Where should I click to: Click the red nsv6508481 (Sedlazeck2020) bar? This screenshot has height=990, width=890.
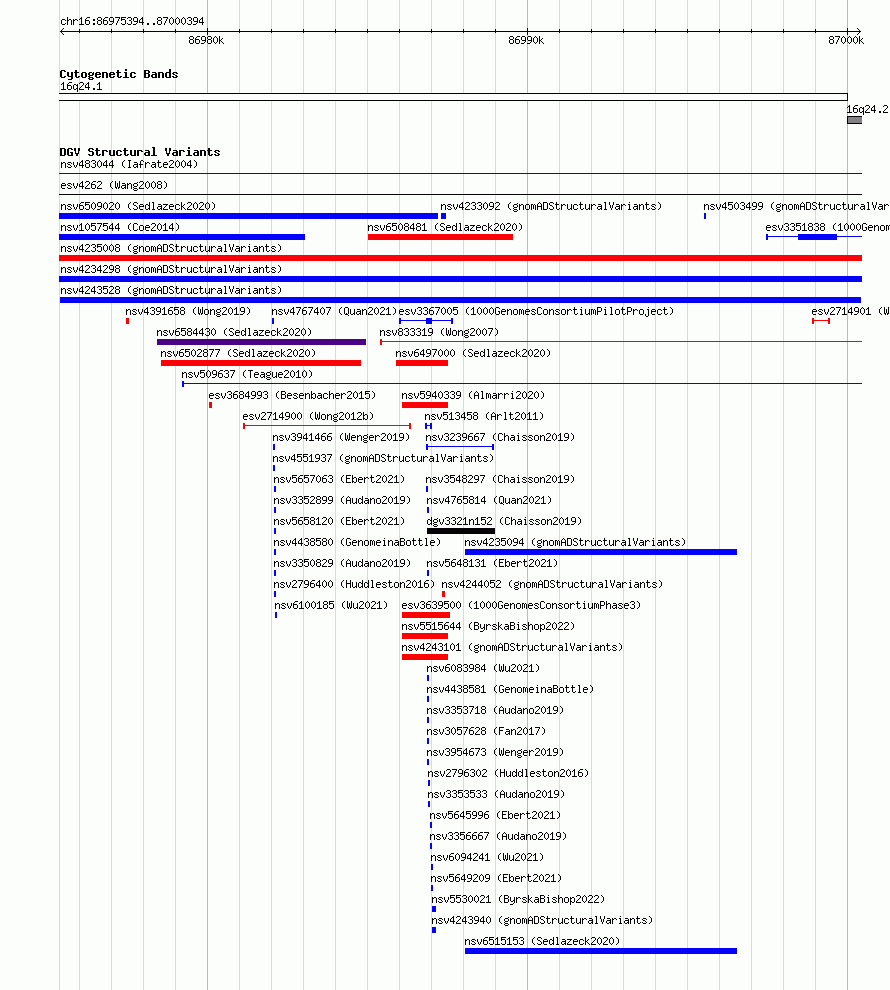click(440, 237)
